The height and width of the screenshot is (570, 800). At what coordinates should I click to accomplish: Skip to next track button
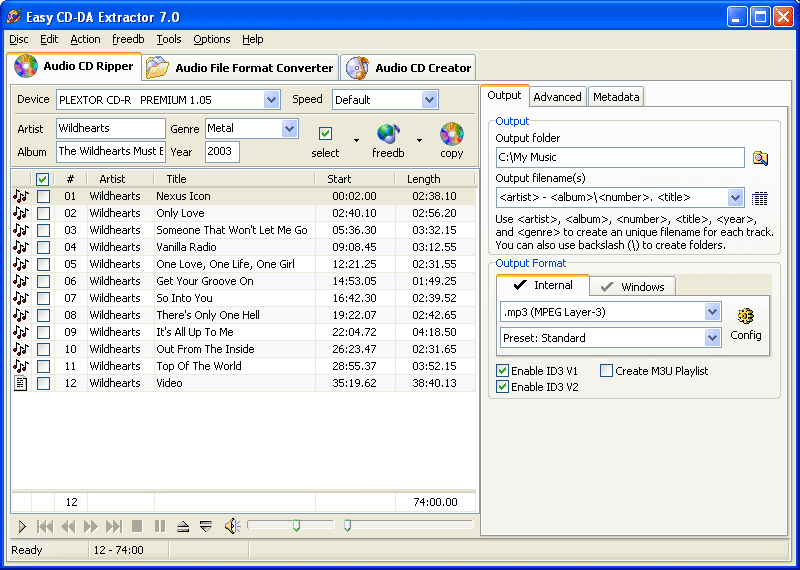click(114, 526)
